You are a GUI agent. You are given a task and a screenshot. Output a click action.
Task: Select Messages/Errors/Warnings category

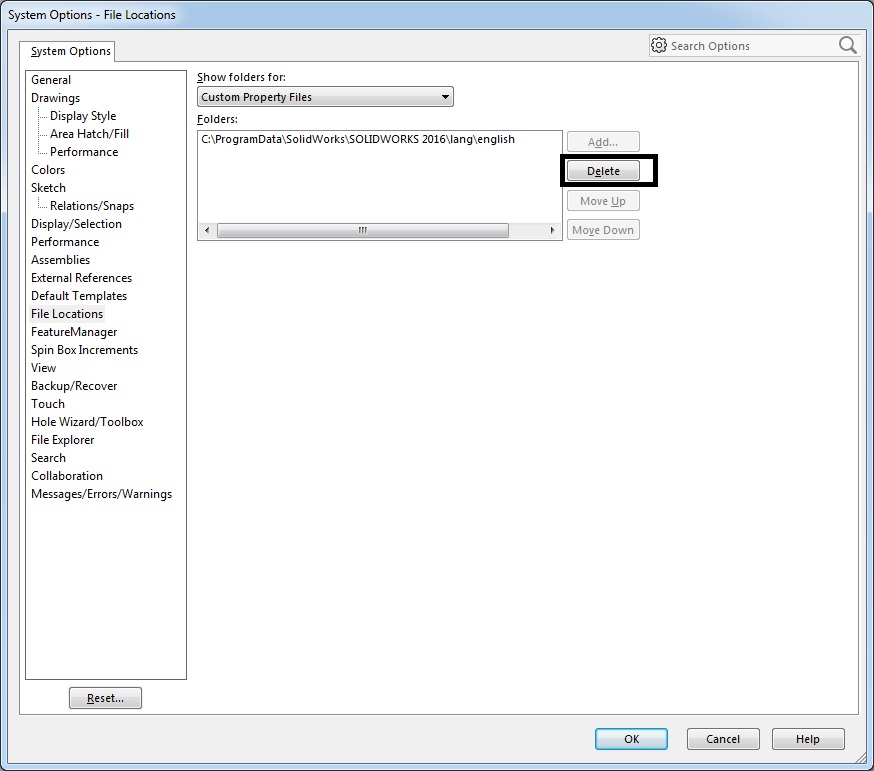(x=101, y=494)
